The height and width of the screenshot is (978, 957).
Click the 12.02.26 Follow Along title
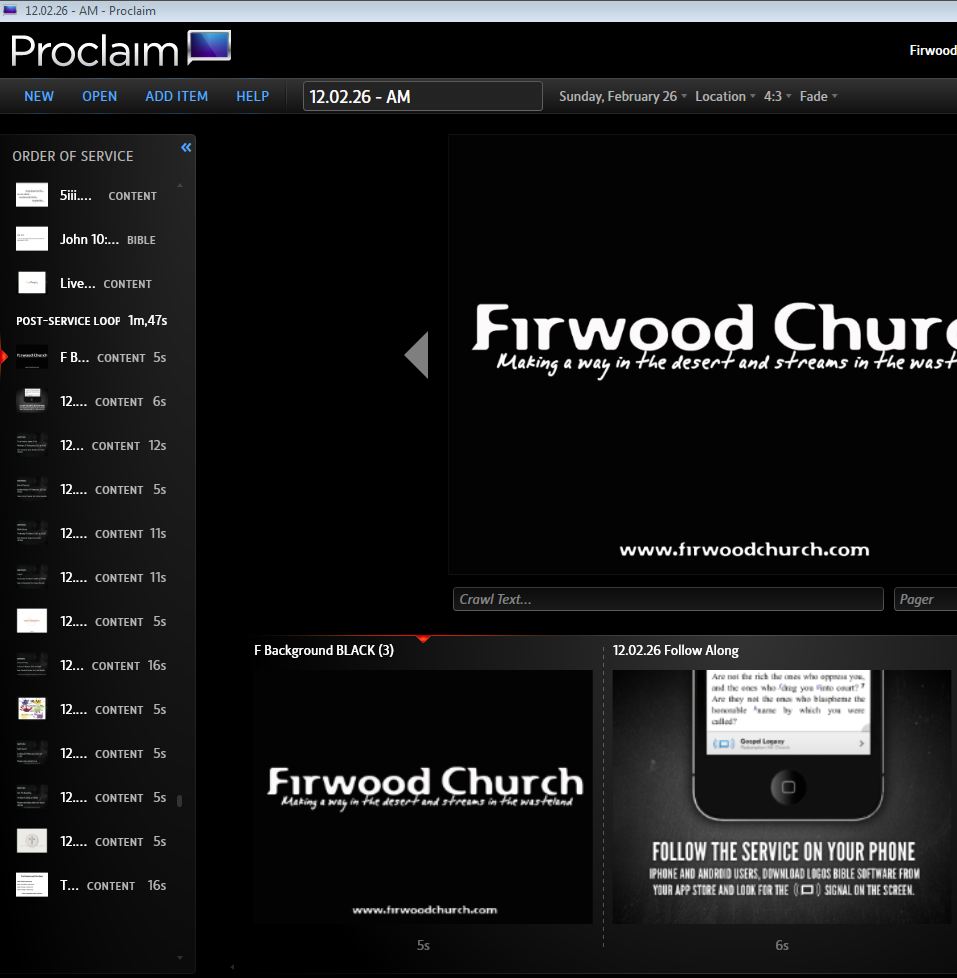click(x=676, y=650)
